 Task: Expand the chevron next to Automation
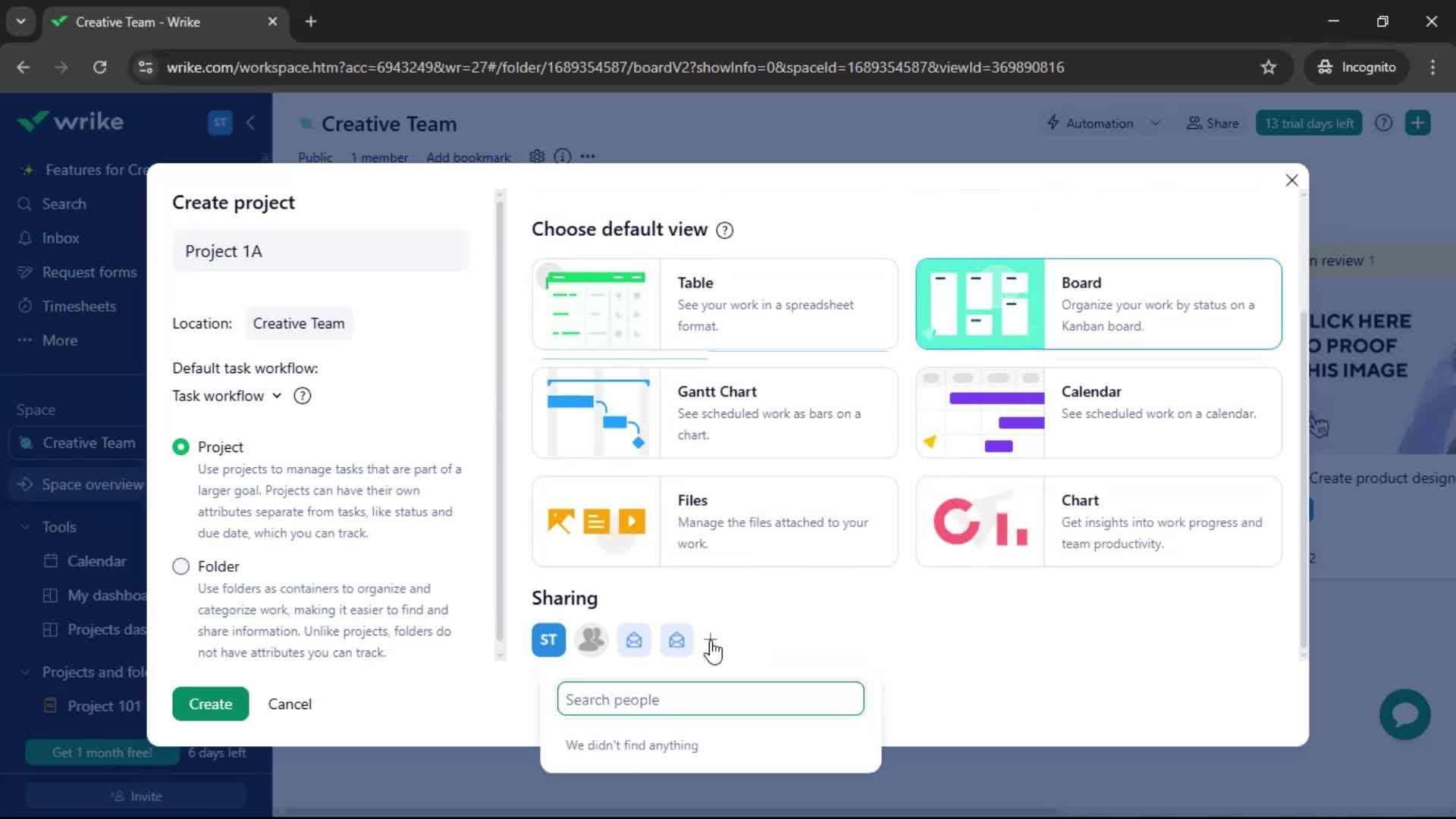point(1155,123)
